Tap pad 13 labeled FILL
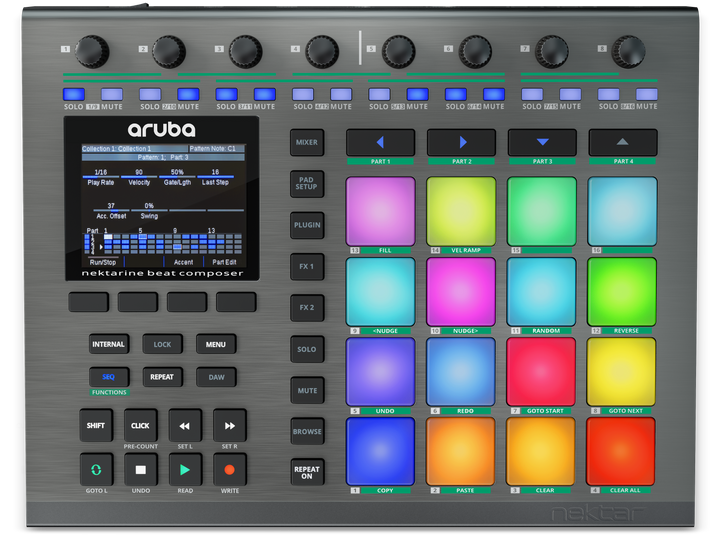The image size is (720, 539). click(x=380, y=211)
